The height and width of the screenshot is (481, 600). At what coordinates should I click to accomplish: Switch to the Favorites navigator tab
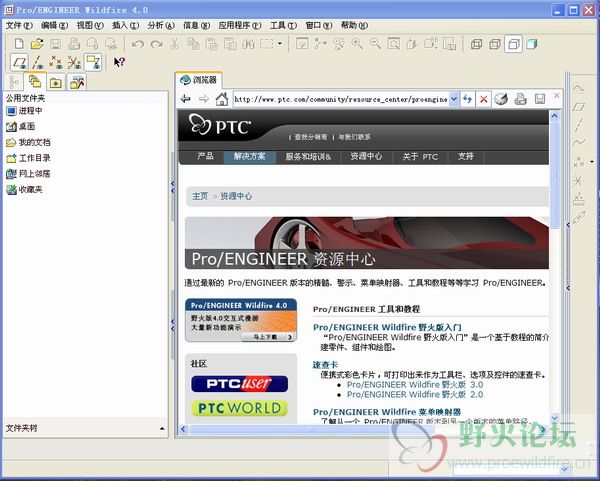click(56, 82)
